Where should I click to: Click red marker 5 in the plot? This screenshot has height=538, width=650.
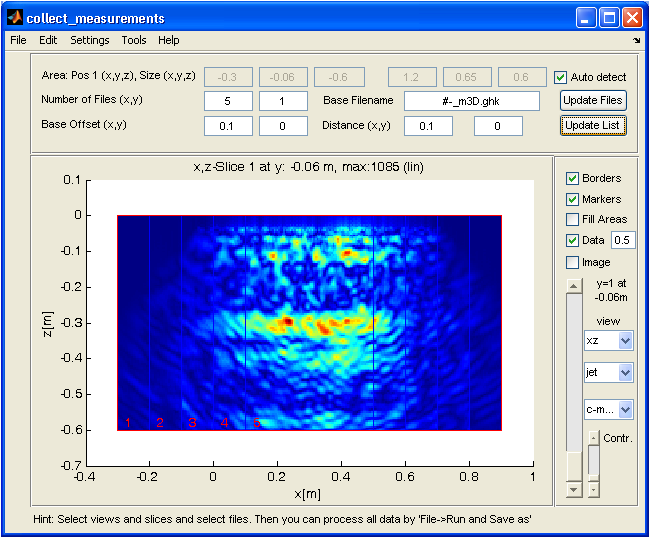tap(257, 422)
